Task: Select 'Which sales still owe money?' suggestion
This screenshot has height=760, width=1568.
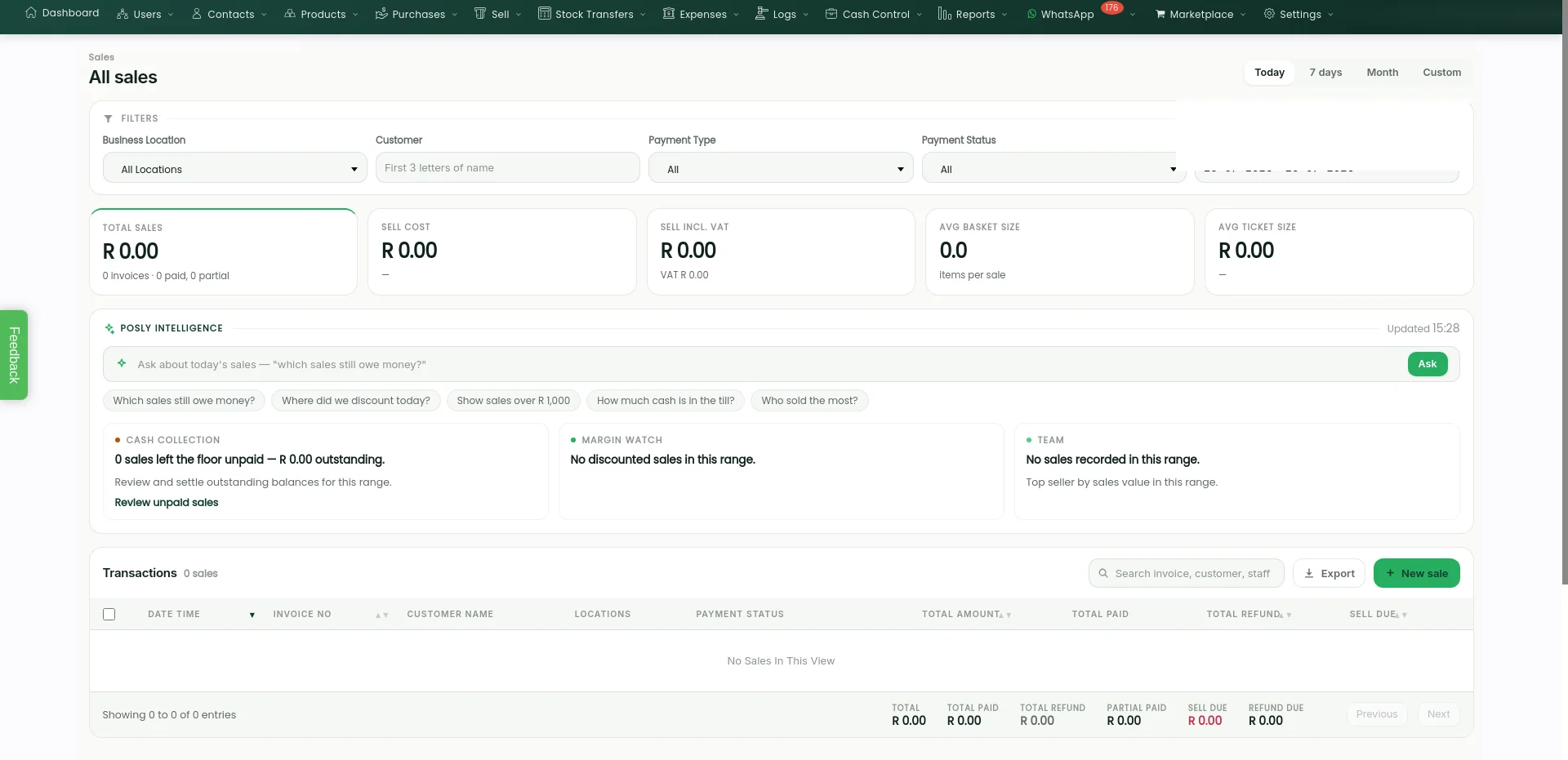Action: (x=184, y=400)
